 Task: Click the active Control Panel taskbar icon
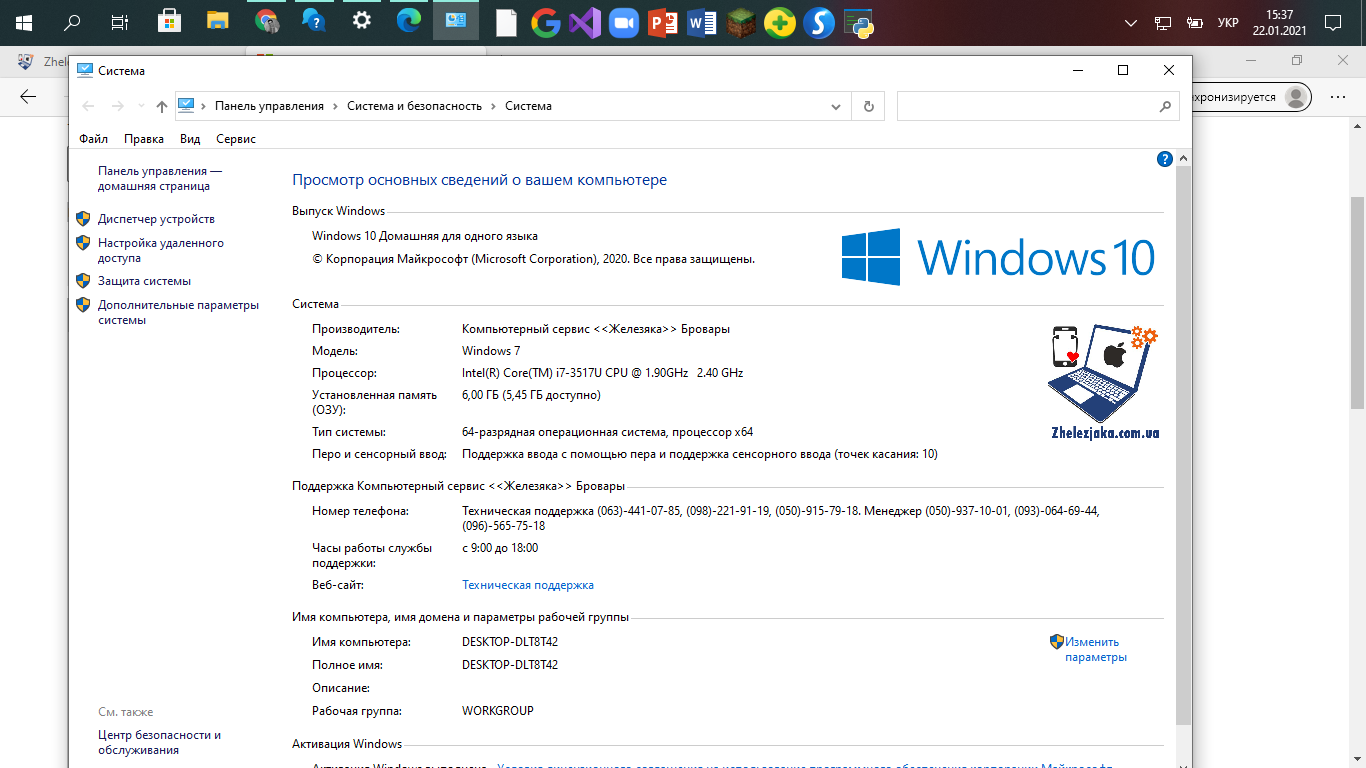[456, 21]
